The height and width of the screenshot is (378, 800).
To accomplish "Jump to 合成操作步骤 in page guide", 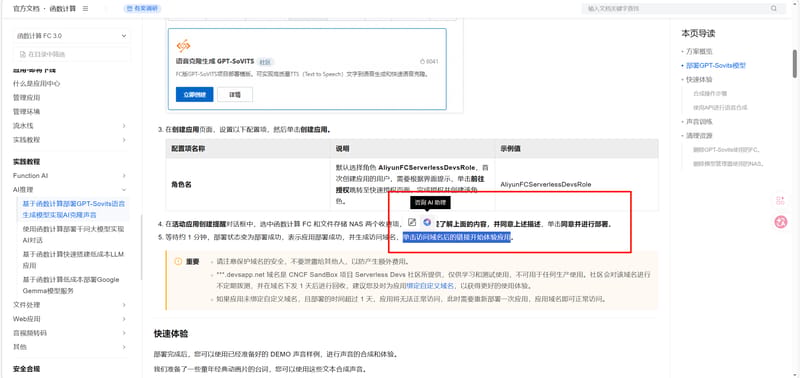I will click(x=710, y=94).
